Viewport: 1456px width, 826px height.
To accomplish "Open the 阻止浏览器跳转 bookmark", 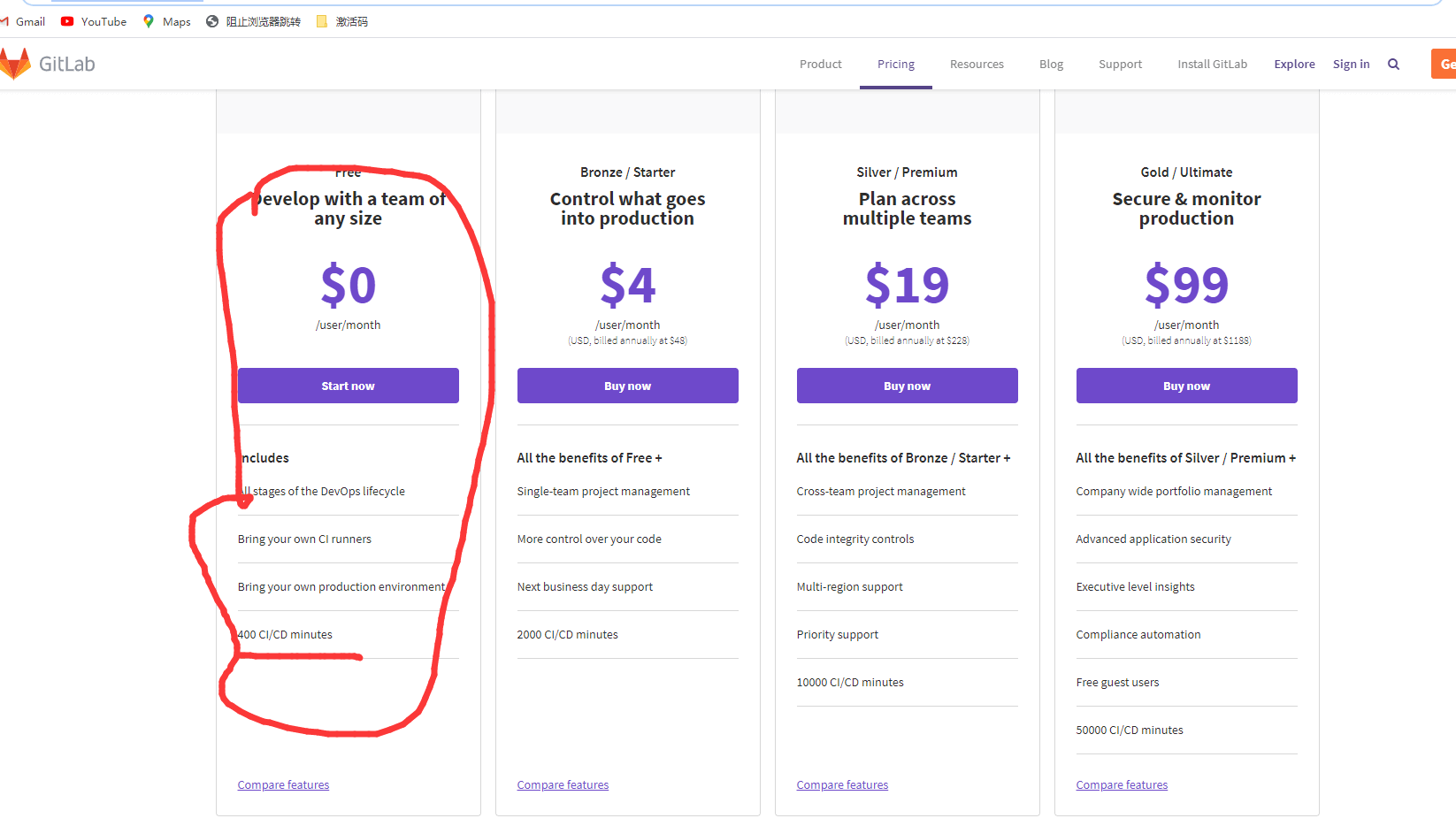I will click(x=254, y=21).
